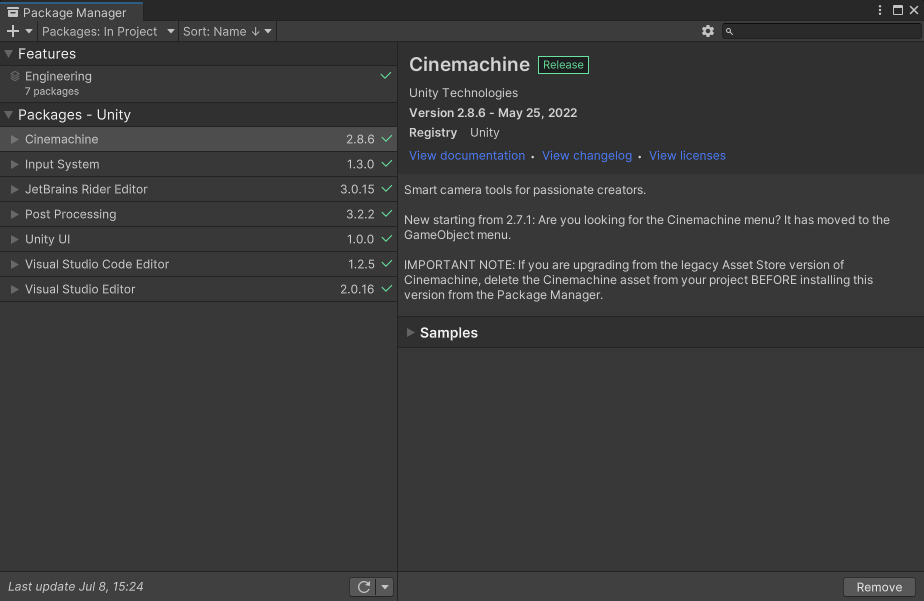Viewport: 924px width, 601px height.
Task: Open the refresh options dropdown arrow
Action: point(385,587)
